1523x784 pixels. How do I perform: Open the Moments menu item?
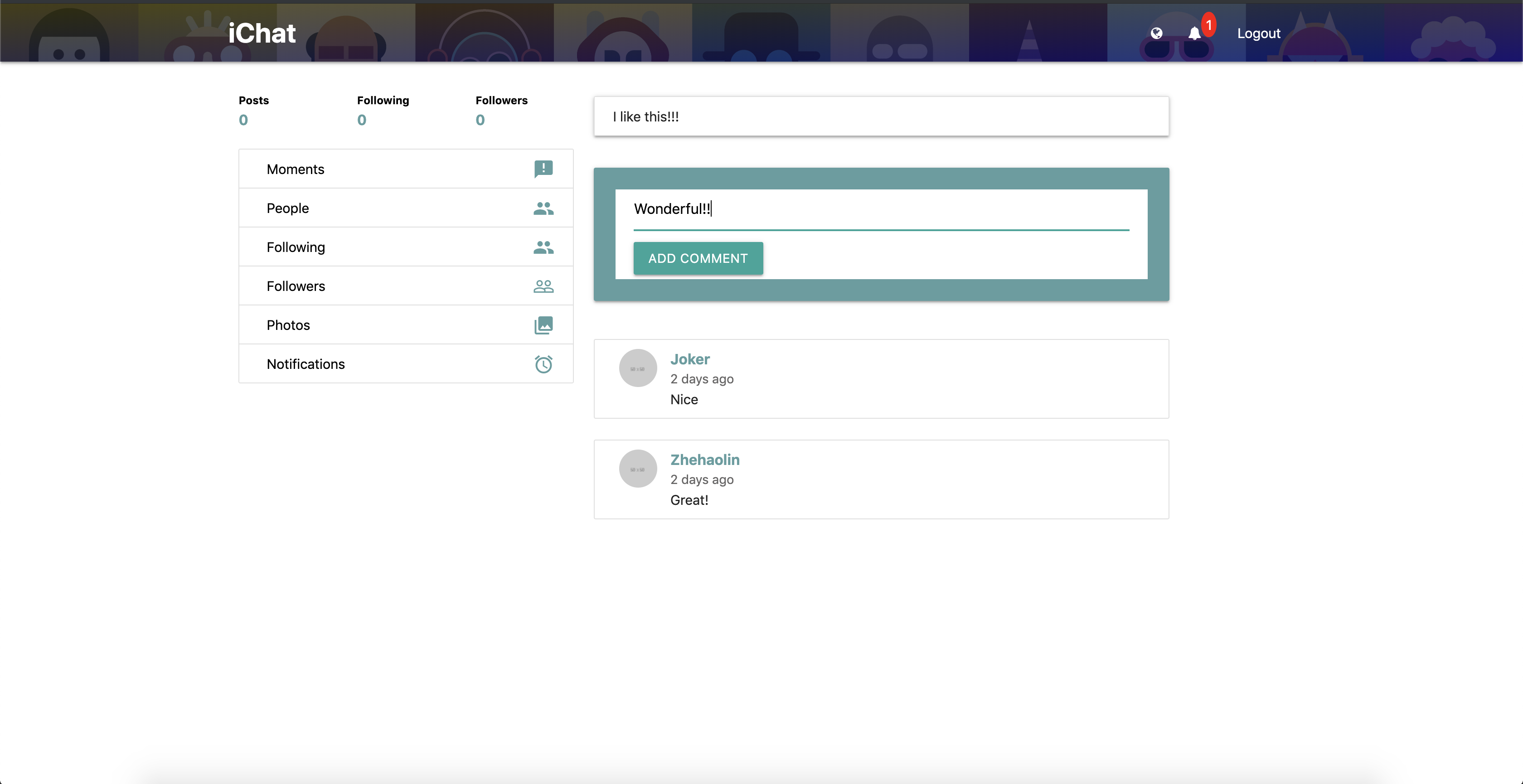pyautogui.click(x=296, y=169)
